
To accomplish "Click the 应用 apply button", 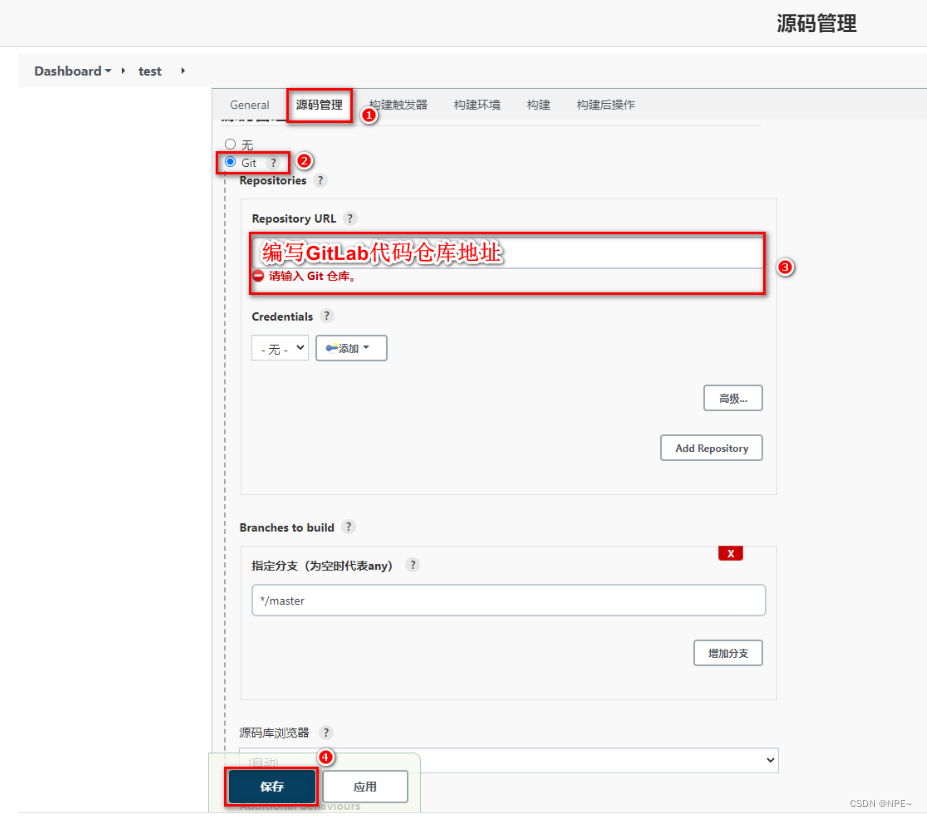I will point(365,786).
